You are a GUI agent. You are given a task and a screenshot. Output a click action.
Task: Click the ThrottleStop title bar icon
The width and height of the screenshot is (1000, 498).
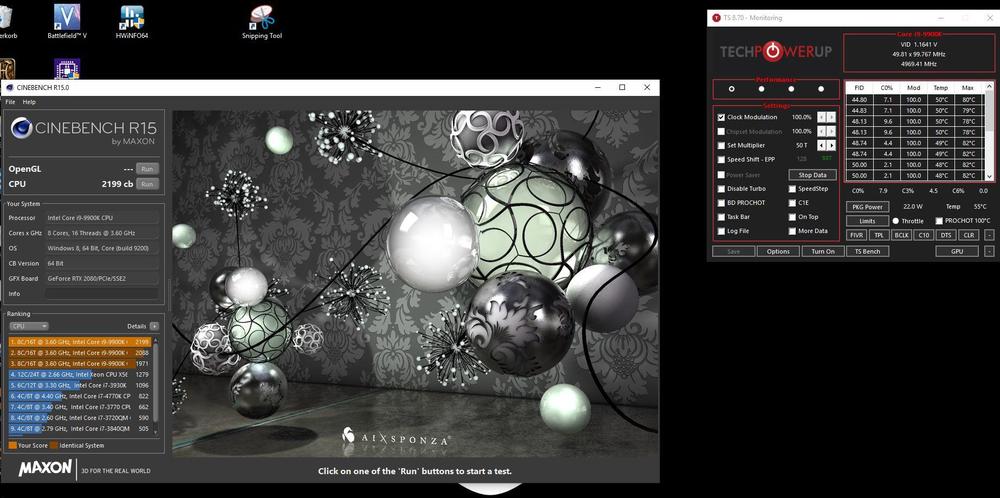pyautogui.click(x=715, y=17)
